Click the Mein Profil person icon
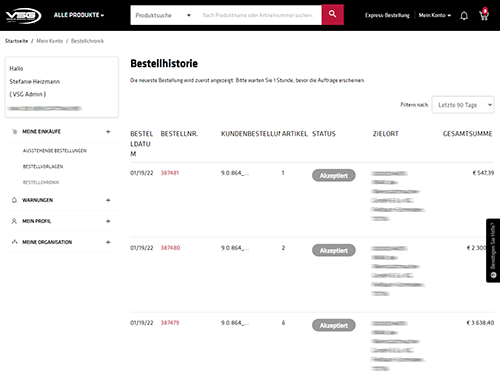500x385 pixels. click(14, 221)
